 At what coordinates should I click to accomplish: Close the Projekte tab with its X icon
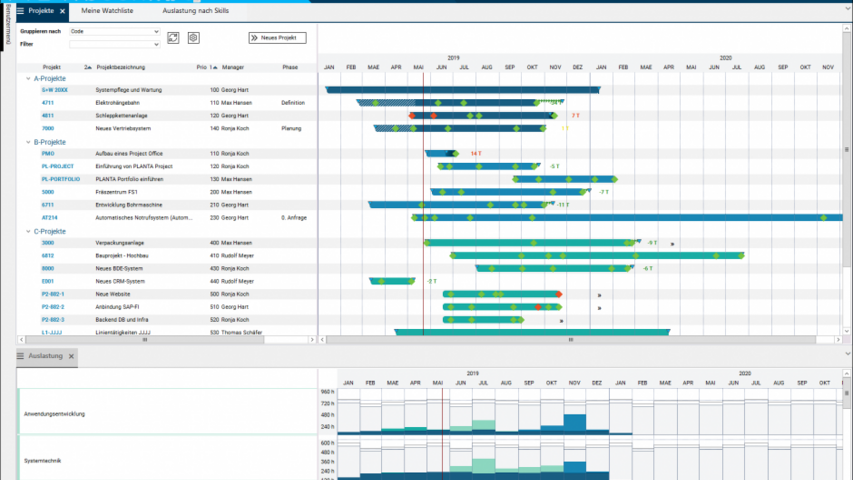(x=62, y=11)
